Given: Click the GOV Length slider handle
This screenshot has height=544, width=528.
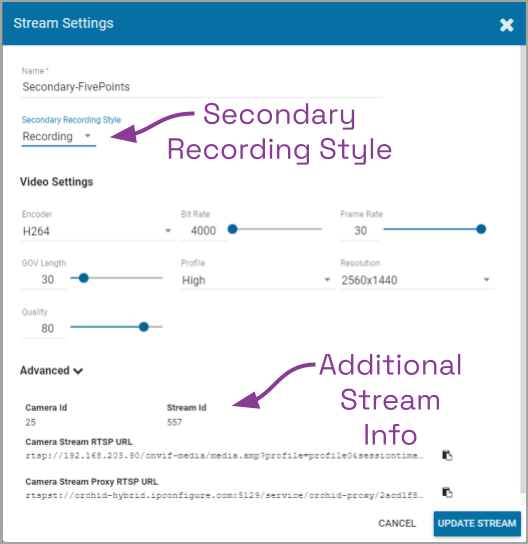Looking at the screenshot, I should [83, 278].
